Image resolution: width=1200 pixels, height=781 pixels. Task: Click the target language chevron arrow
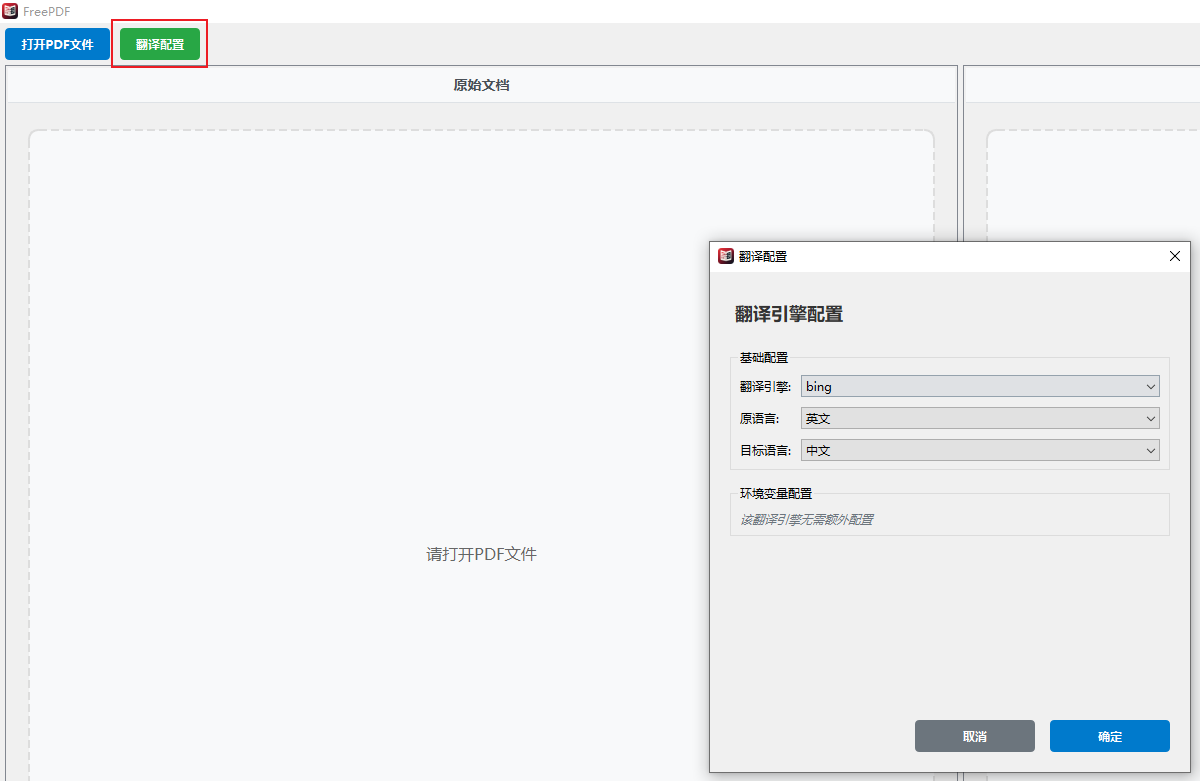coord(1150,450)
